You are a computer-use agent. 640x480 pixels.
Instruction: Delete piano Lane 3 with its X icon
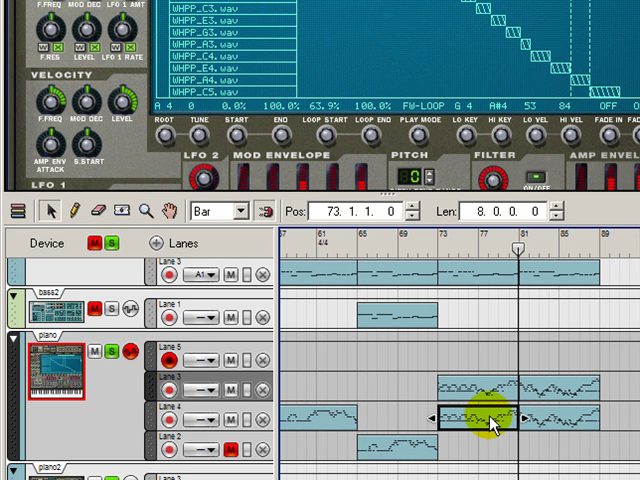263,390
